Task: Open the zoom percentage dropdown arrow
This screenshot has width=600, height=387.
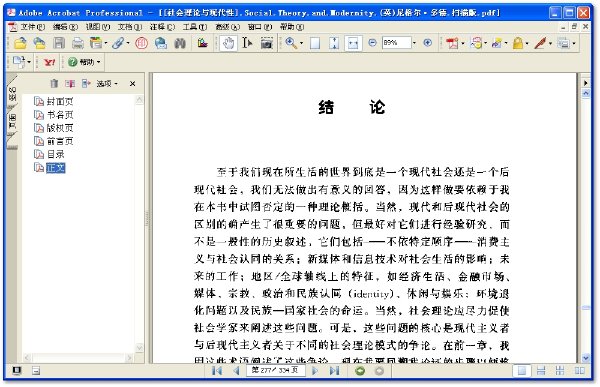Action: 414,43
